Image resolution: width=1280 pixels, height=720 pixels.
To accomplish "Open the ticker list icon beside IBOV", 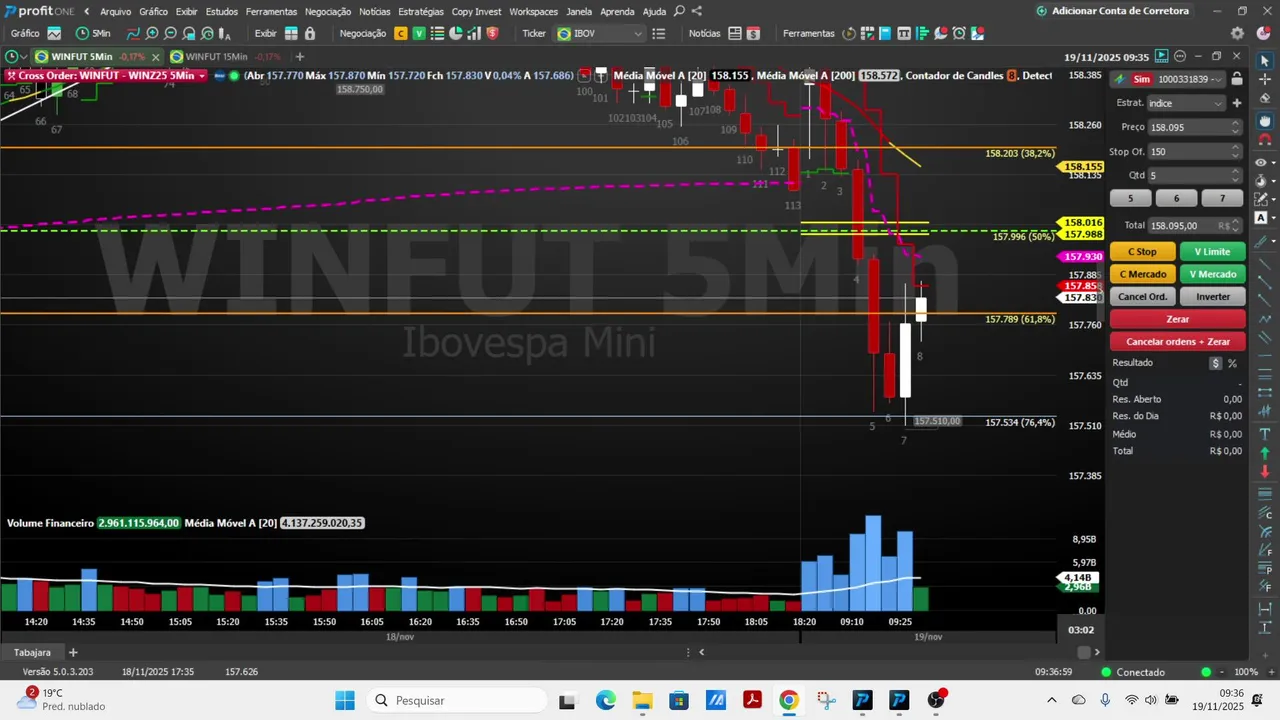I will (x=658, y=33).
